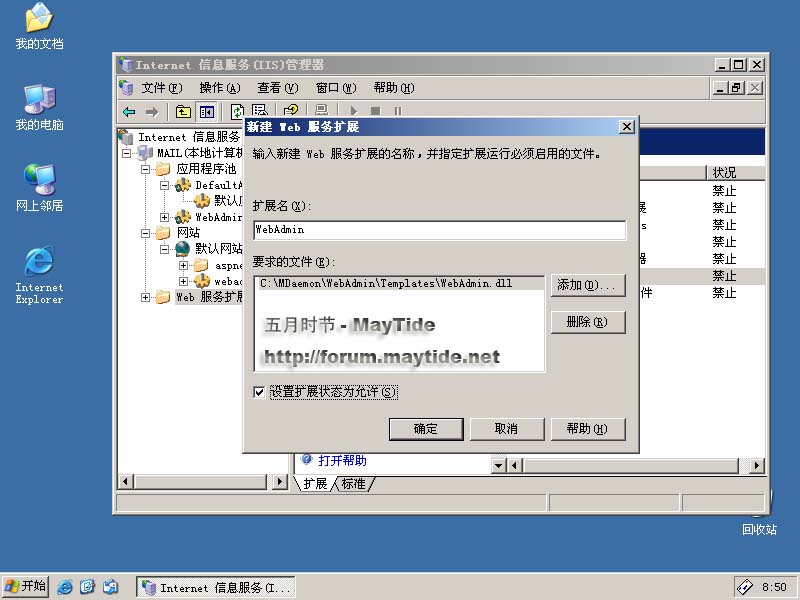
Task: Toggle the show/hide console tree icon
Action: 207,111
